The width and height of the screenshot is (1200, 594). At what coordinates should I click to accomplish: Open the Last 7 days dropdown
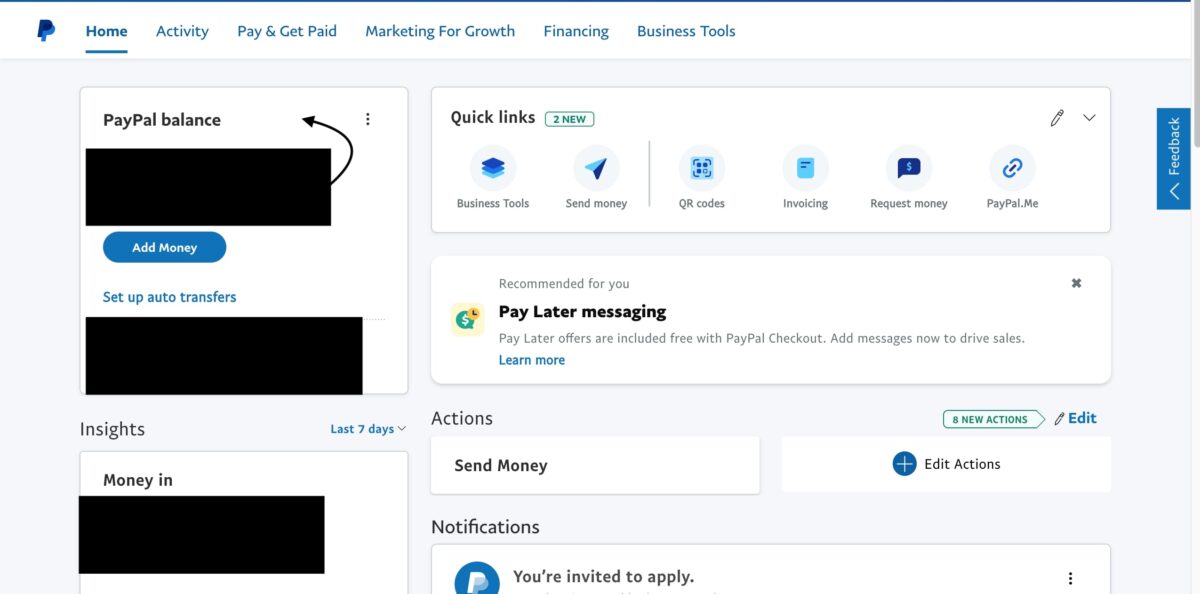coord(368,429)
